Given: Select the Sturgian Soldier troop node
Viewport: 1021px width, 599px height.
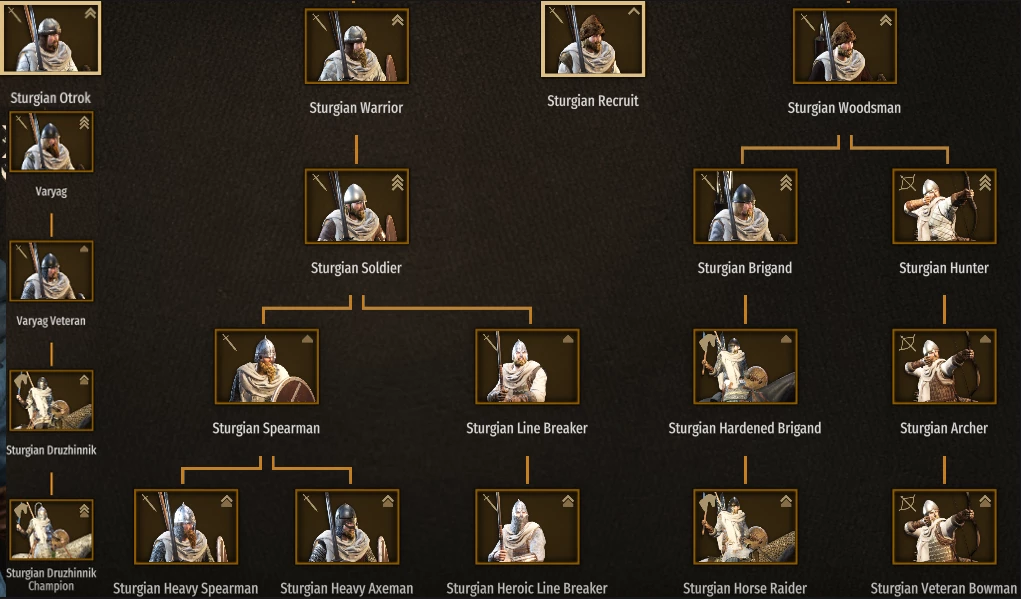Looking at the screenshot, I should pyautogui.click(x=357, y=206).
